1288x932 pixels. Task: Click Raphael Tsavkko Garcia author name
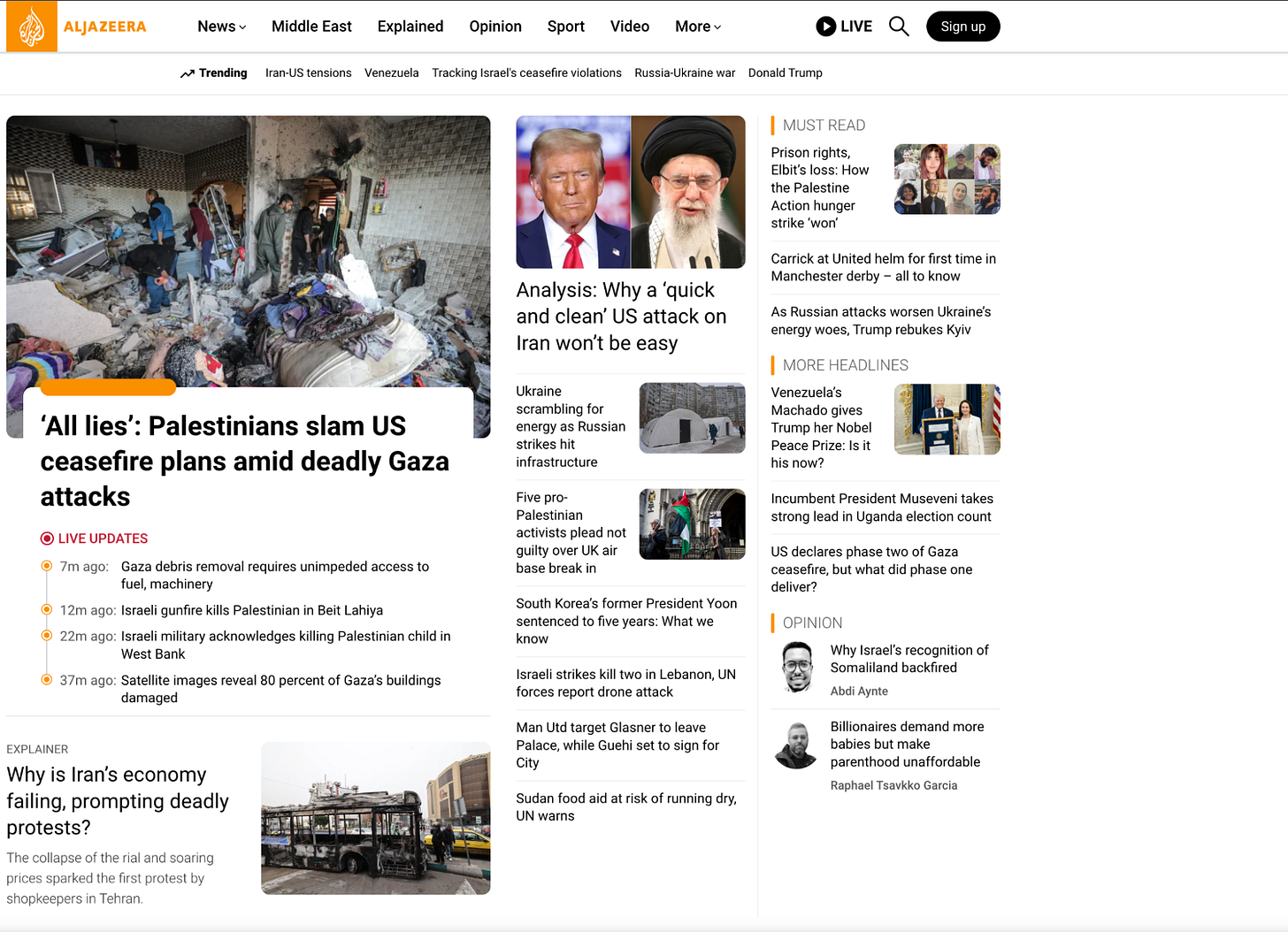893,785
